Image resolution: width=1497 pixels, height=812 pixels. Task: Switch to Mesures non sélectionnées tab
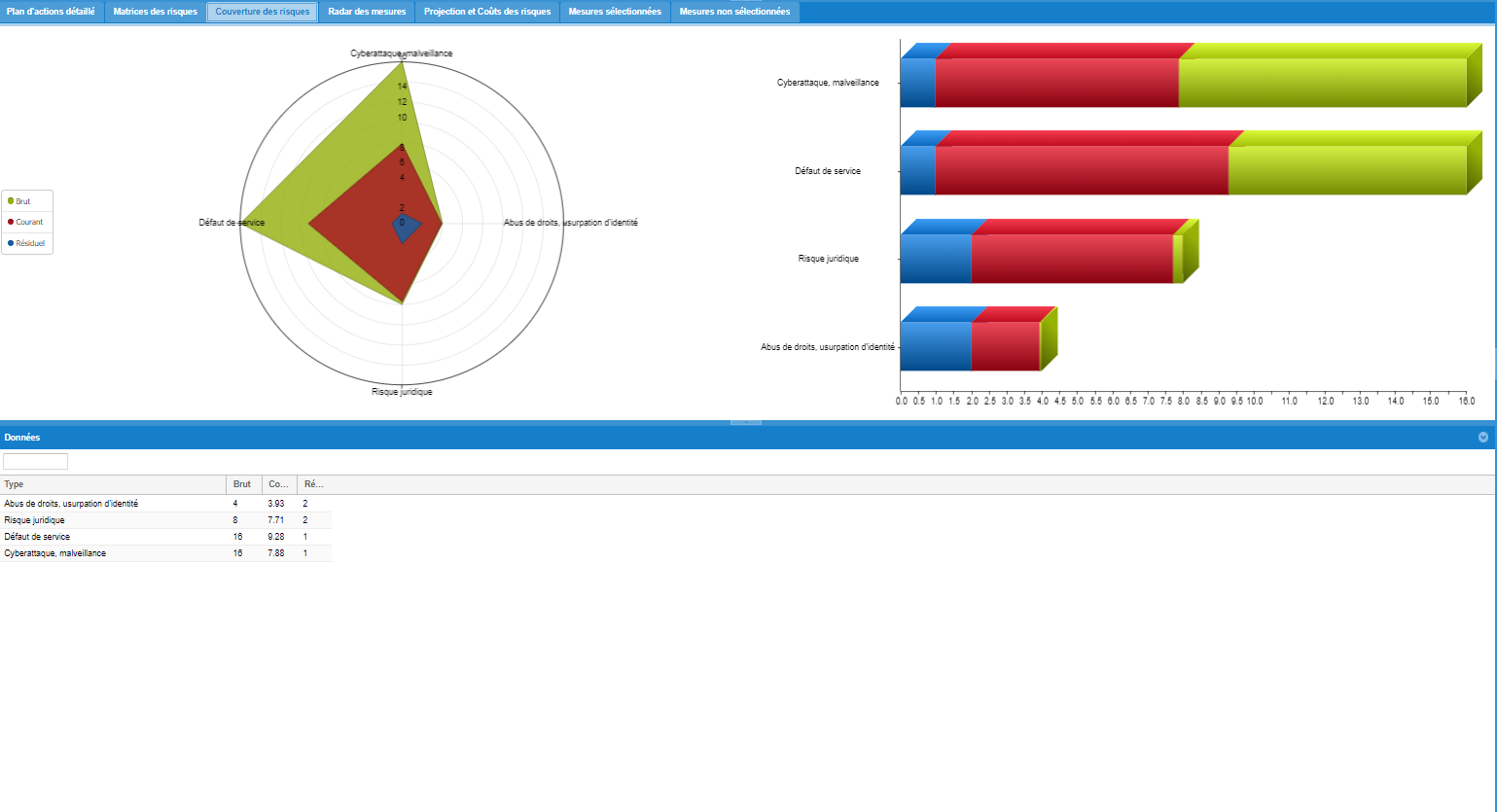(734, 12)
